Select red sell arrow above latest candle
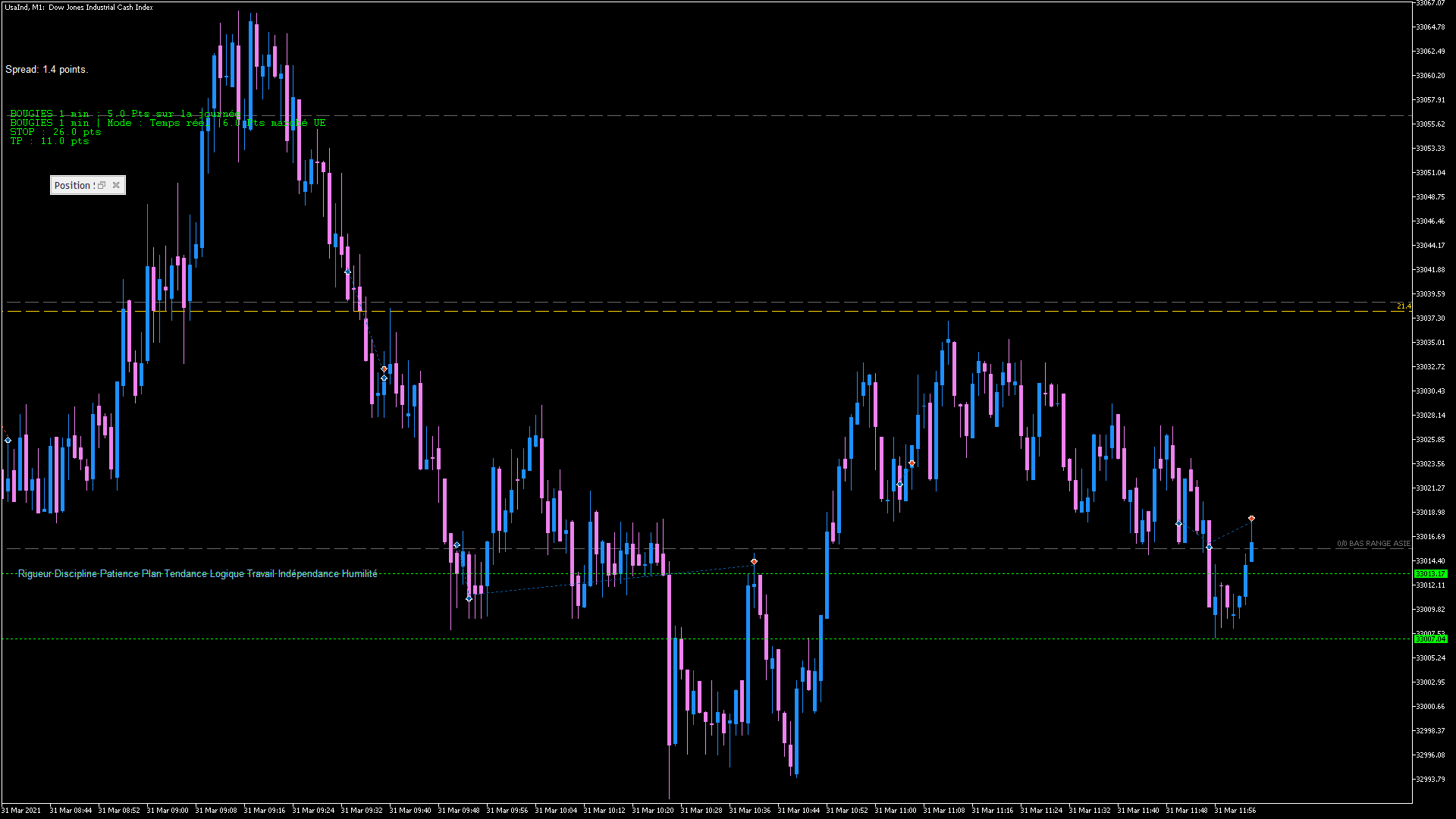The height and width of the screenshot is (819, 1456). click(1251, 519)
